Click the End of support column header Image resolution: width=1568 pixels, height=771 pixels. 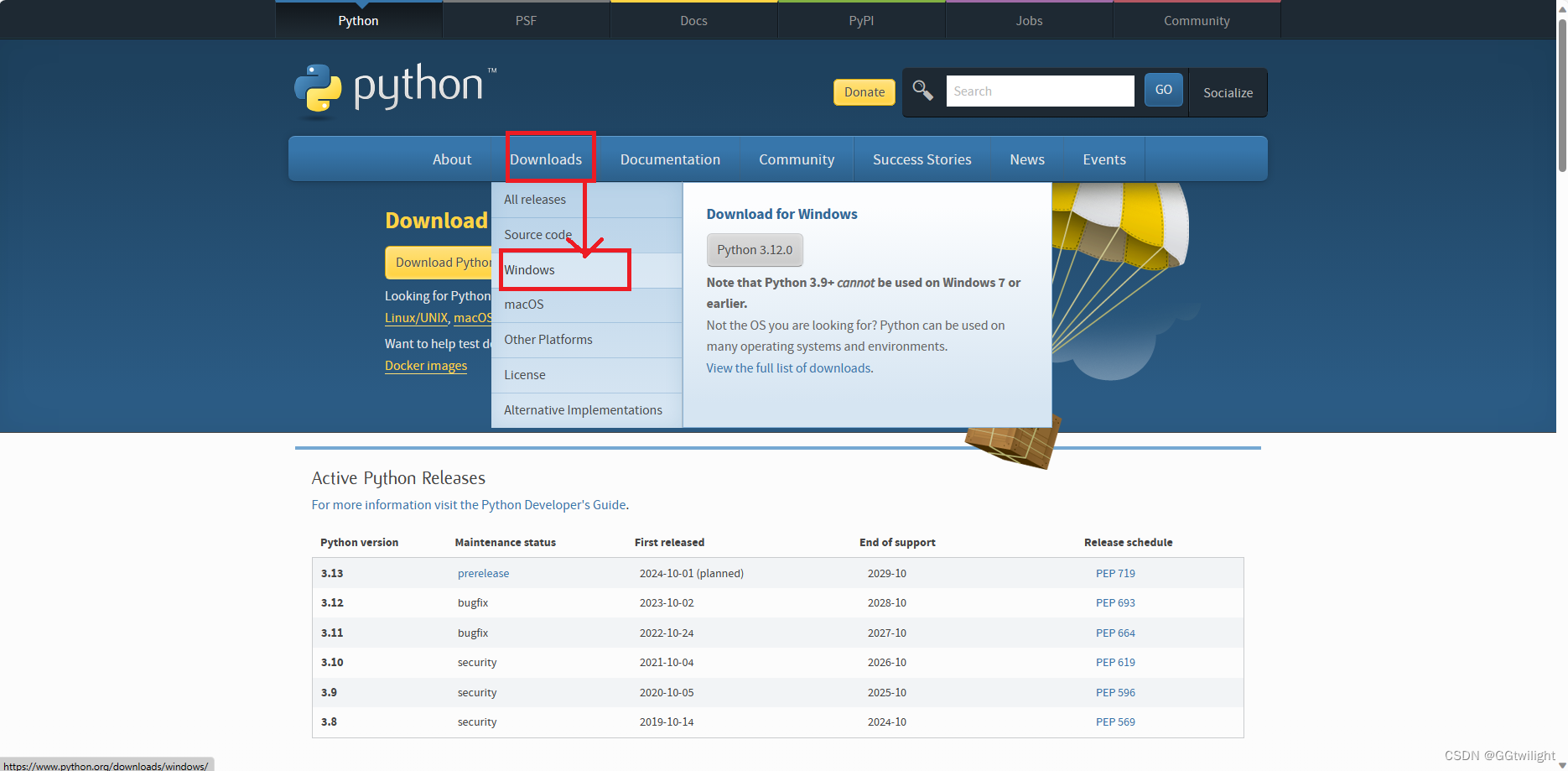897,543
